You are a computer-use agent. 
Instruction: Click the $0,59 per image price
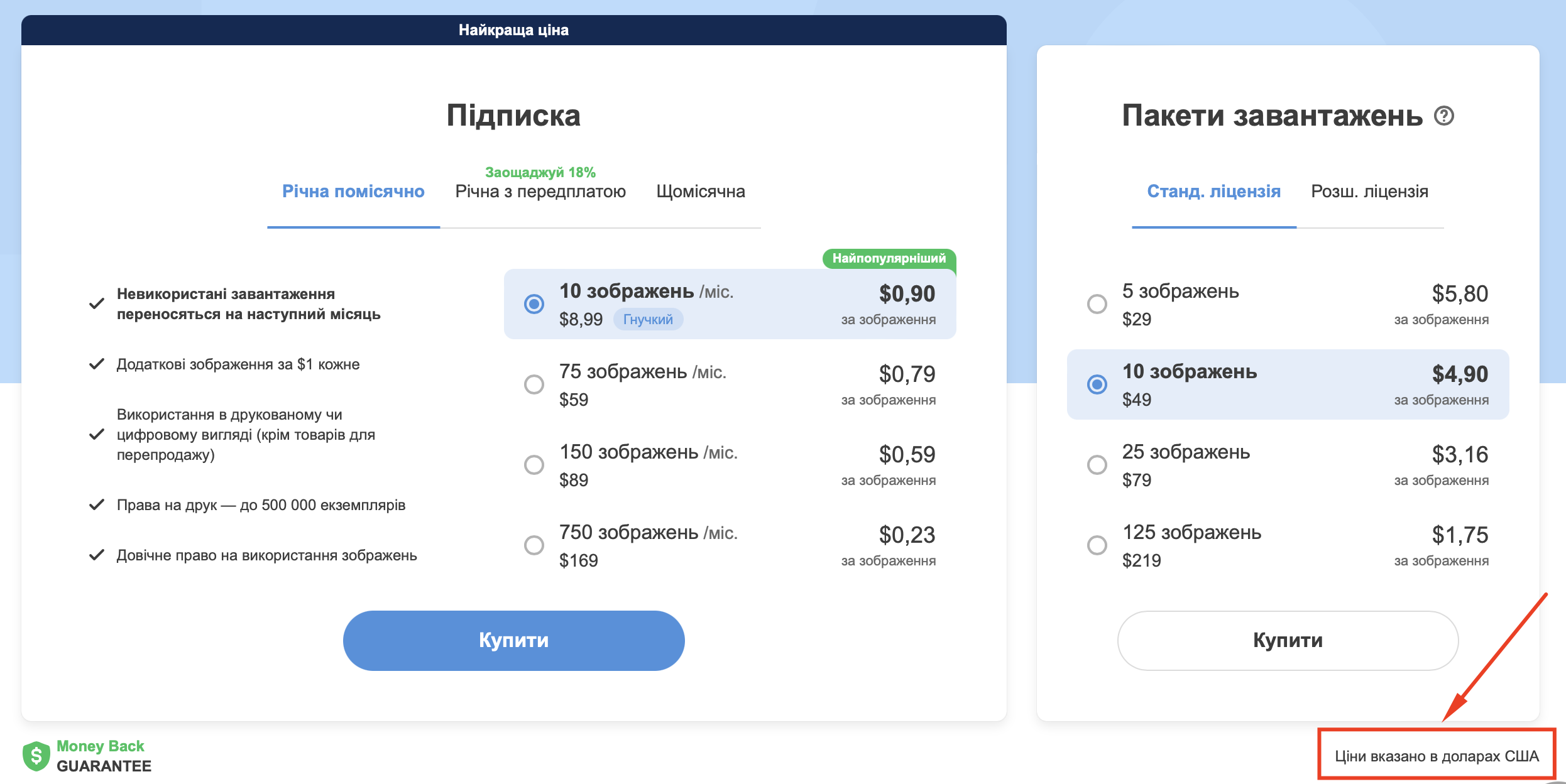coord(907,454)
